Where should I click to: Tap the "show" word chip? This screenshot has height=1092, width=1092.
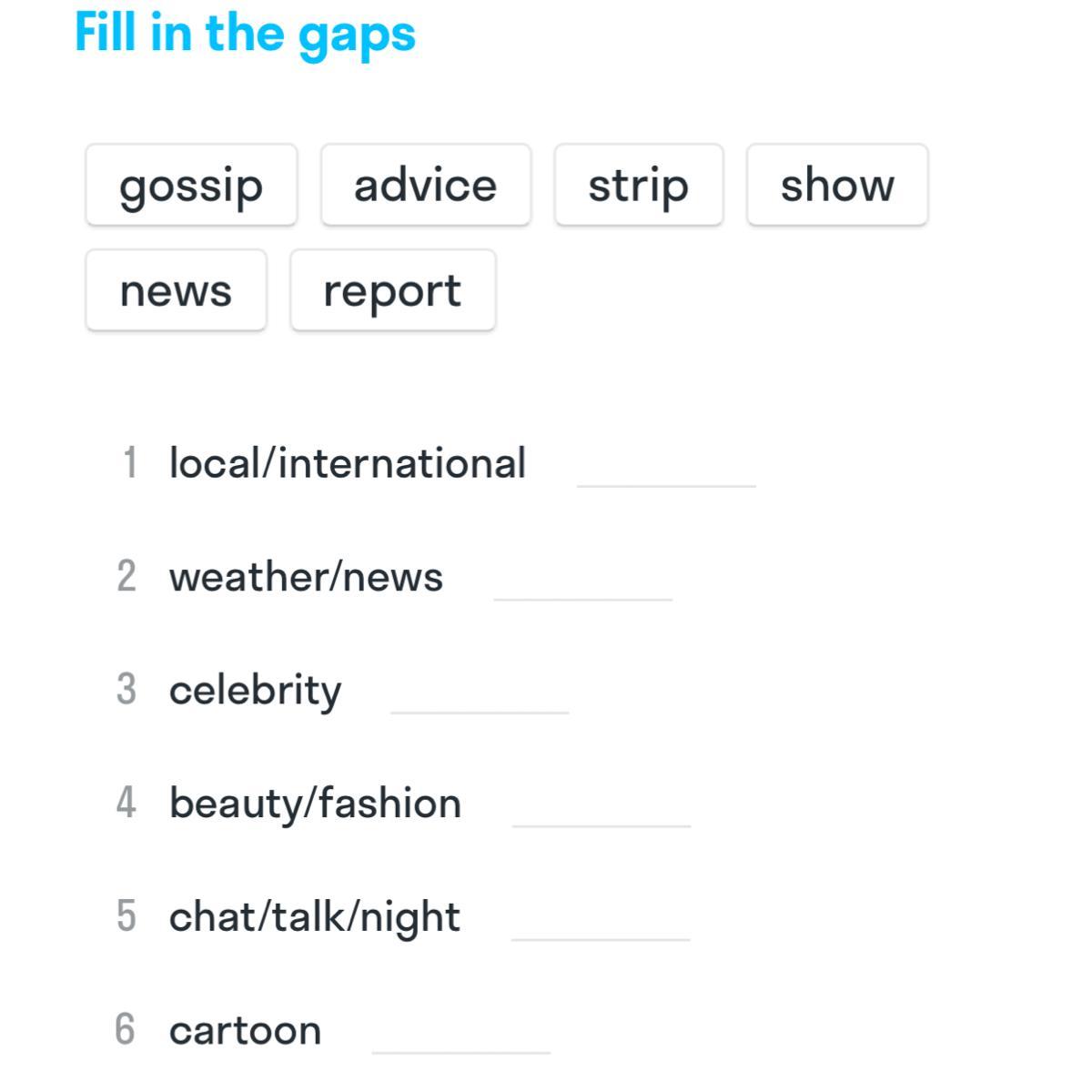coord(837,185)
